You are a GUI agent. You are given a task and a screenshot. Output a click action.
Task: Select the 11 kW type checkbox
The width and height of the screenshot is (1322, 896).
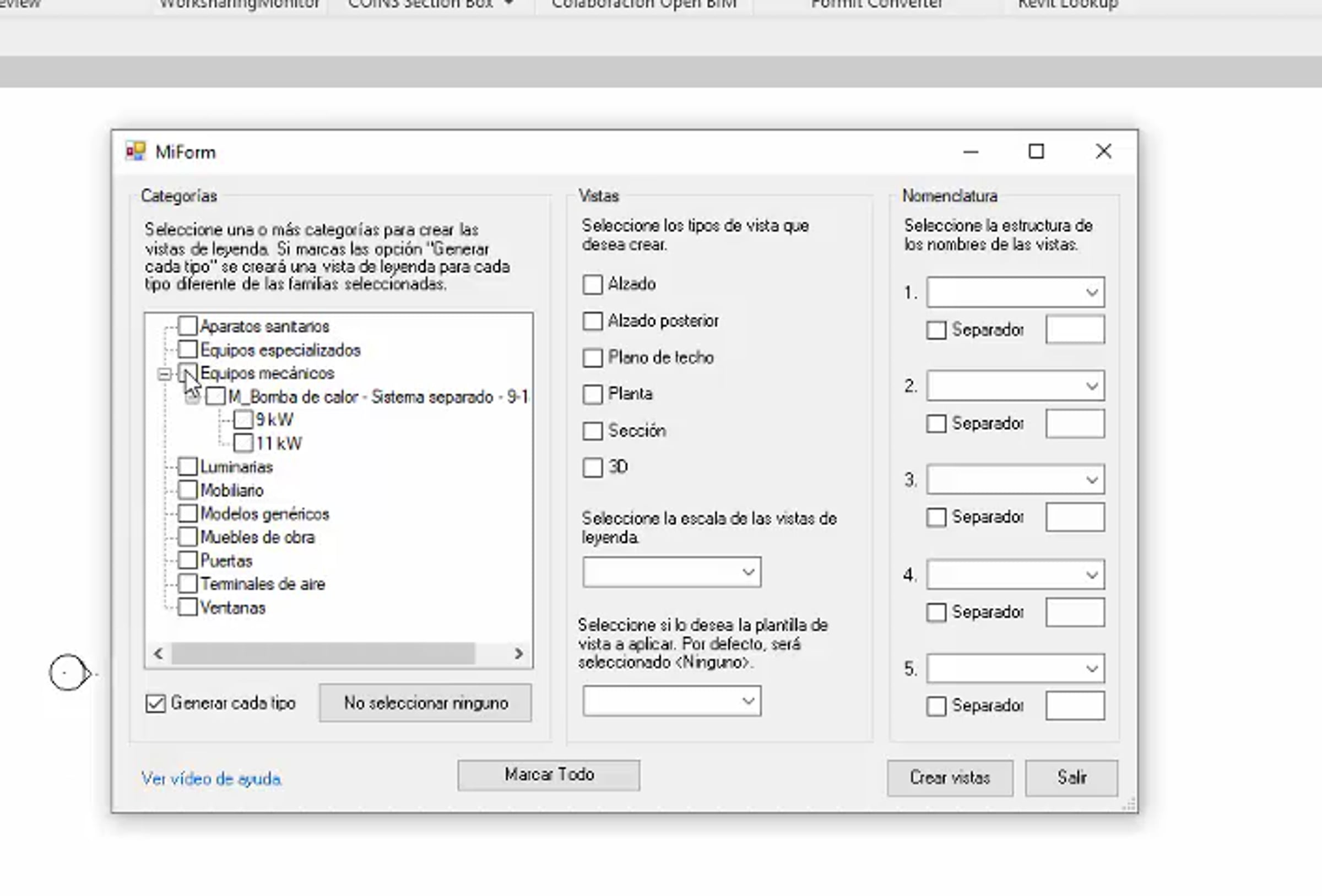(x=243, y=443)
